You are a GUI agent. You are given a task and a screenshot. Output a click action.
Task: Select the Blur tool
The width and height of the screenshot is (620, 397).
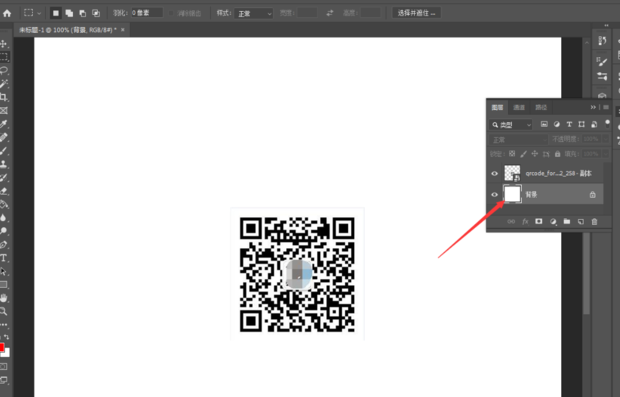coord(4,217)
